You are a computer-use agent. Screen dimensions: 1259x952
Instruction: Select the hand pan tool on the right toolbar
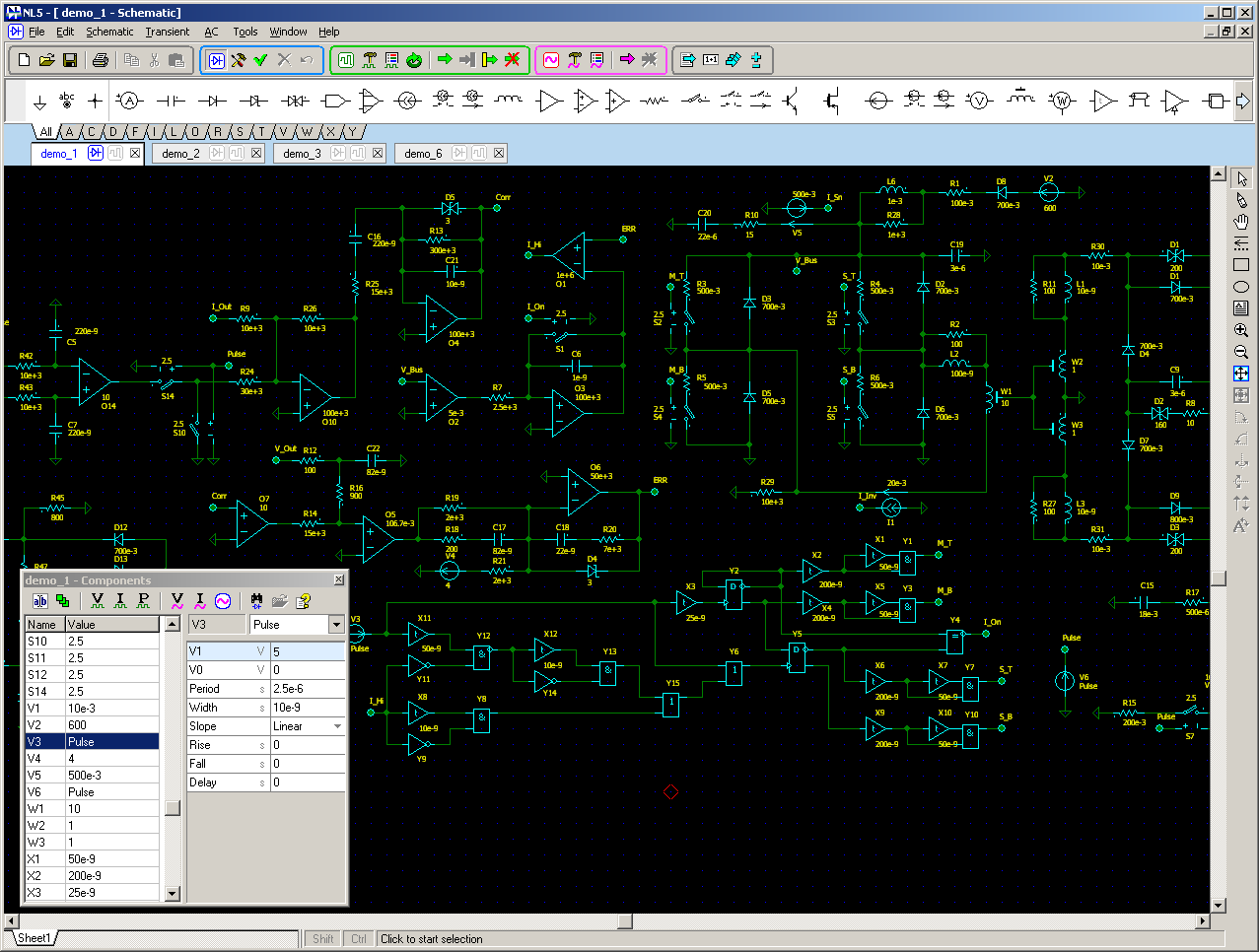pyautogui.click(x=1241, y=220)
